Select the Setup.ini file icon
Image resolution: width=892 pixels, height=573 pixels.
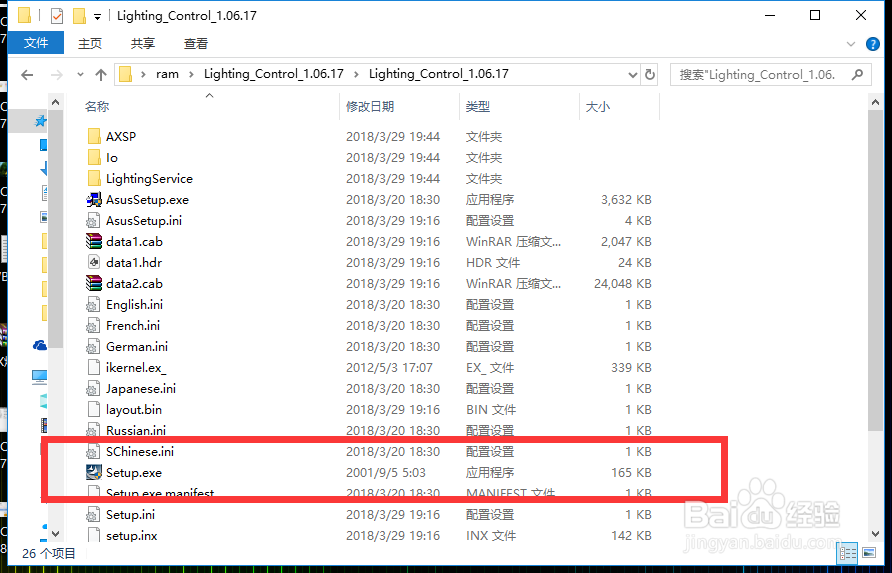coord(93,515)
